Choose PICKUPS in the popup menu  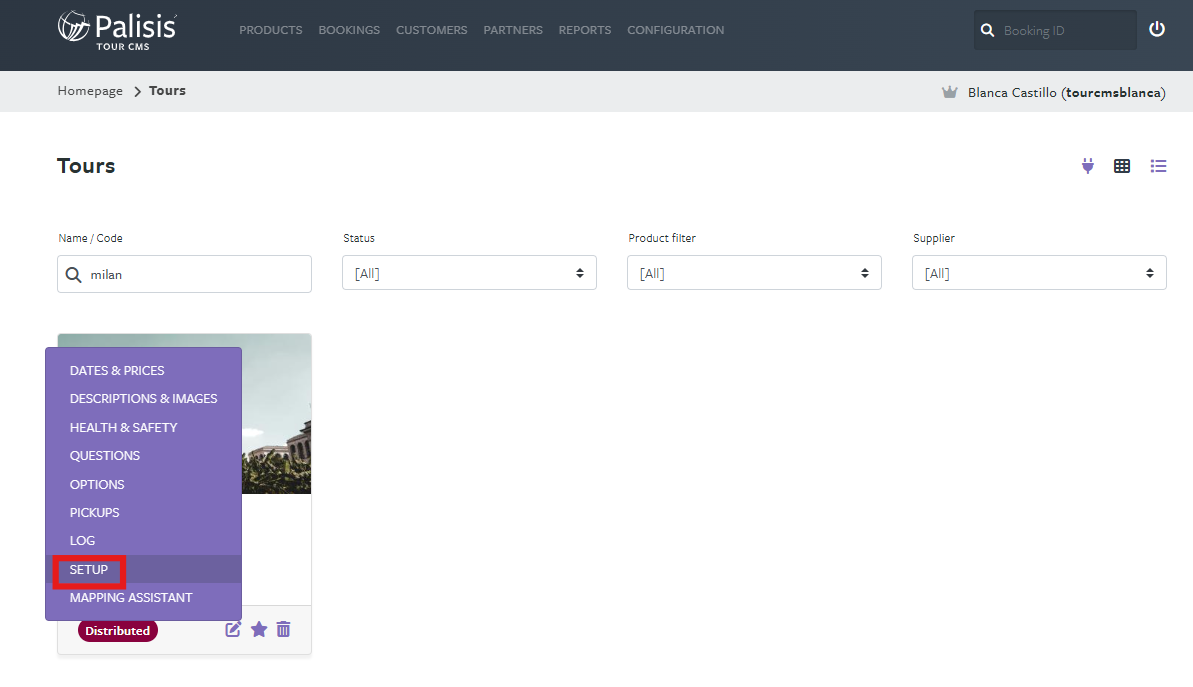[94, 513]
